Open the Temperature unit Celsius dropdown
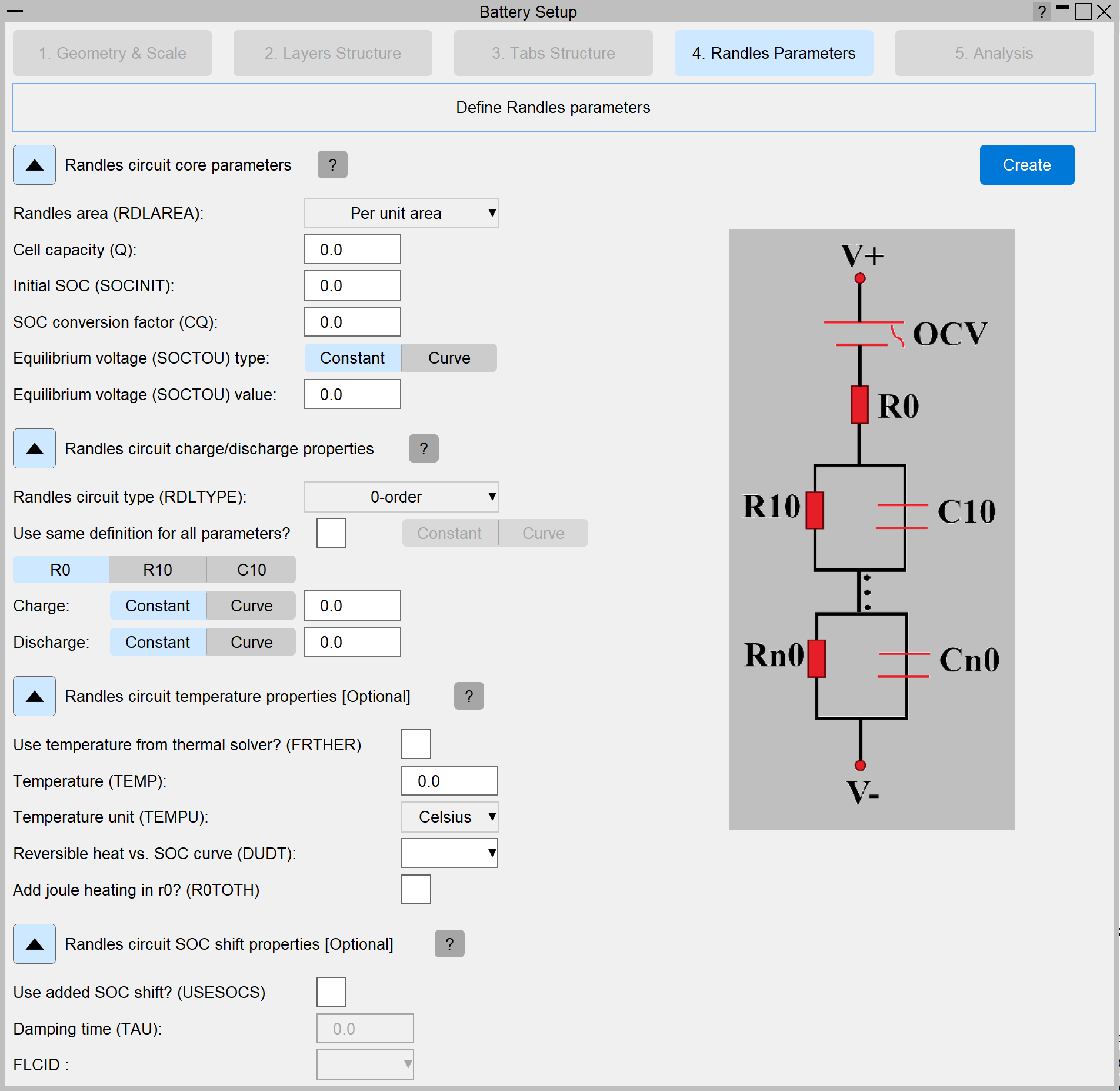Screen dimensions: 1120x1091 449,817
